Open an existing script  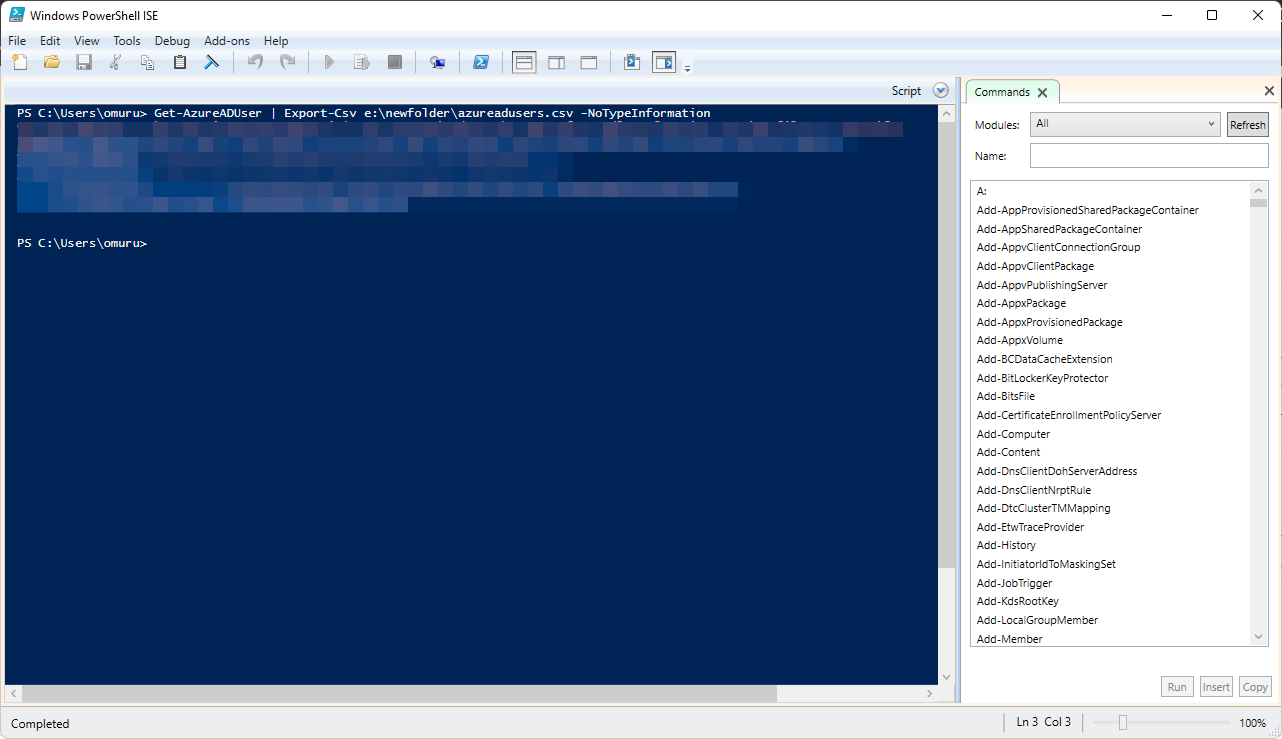pyautogui.click(x=51, y=61)
